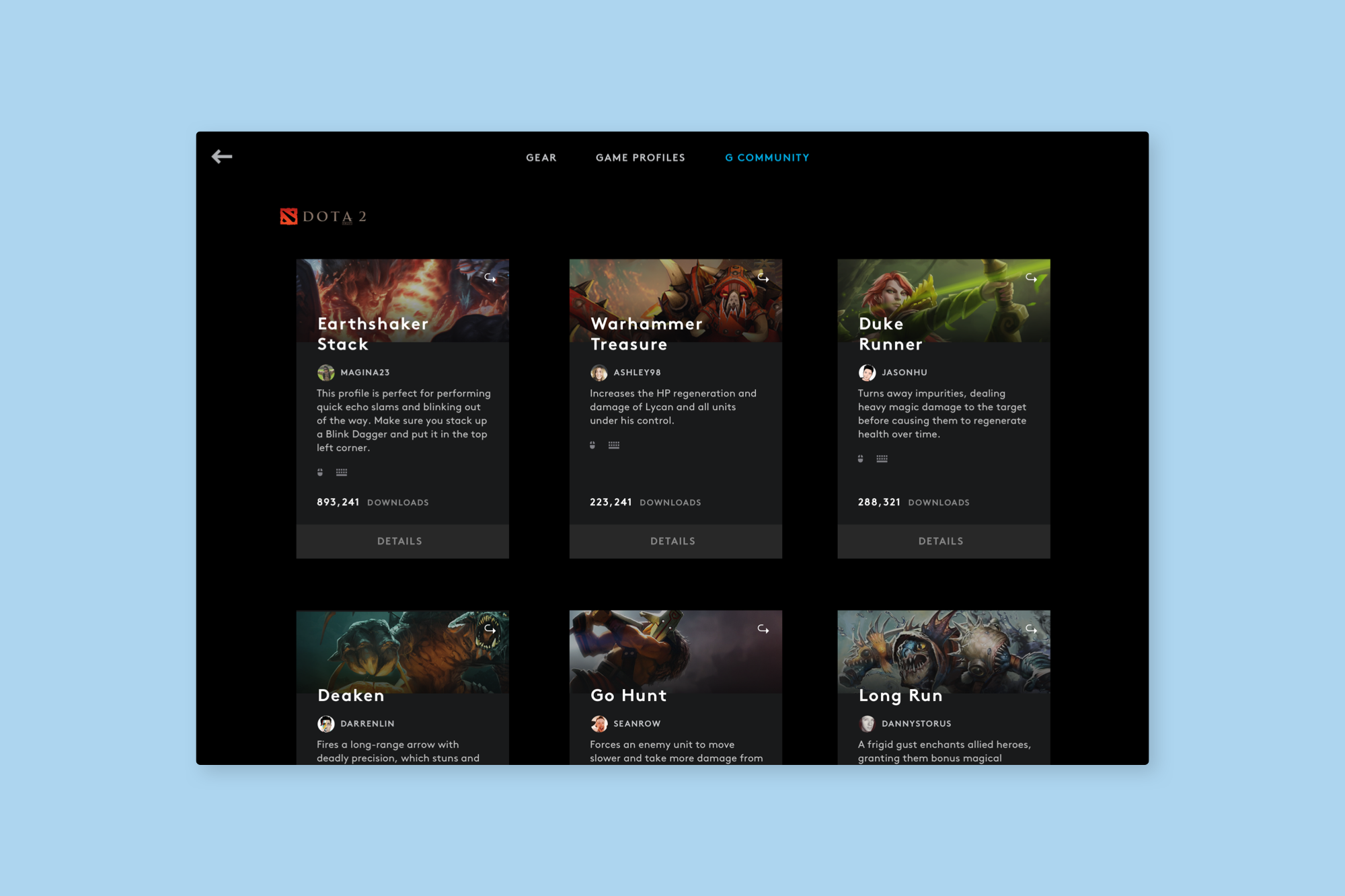Click the Earthshaker Stack description text

403,421
